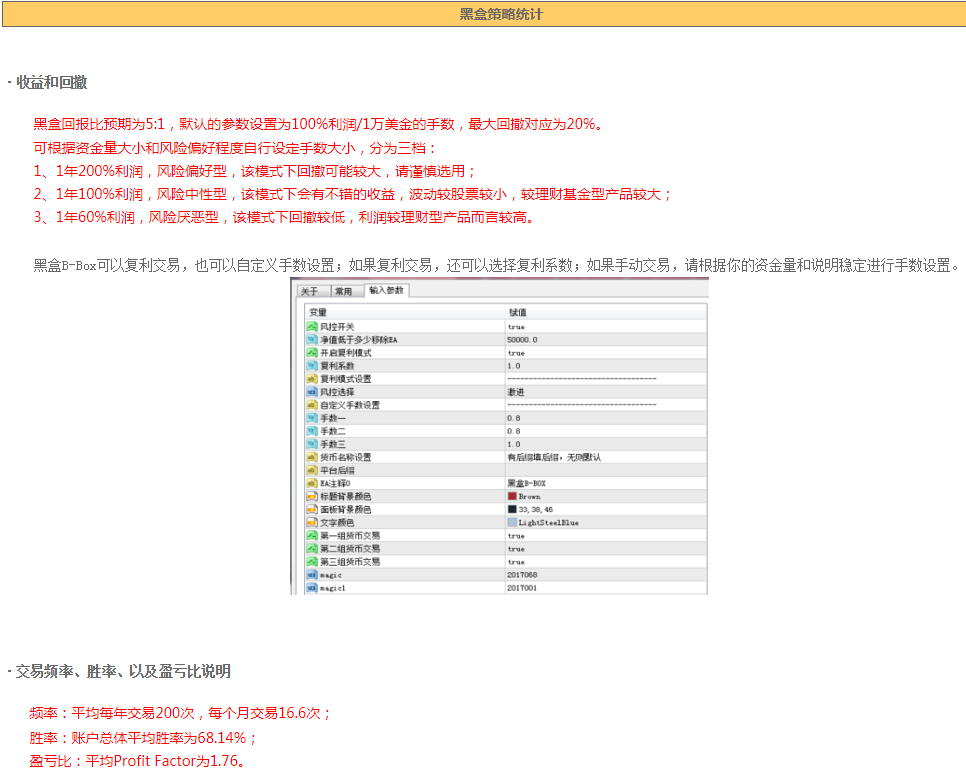Click the 复利模式设置 string icon
Image resolution: width=966 pixels, height=782 pixels.
click(312, 379)
